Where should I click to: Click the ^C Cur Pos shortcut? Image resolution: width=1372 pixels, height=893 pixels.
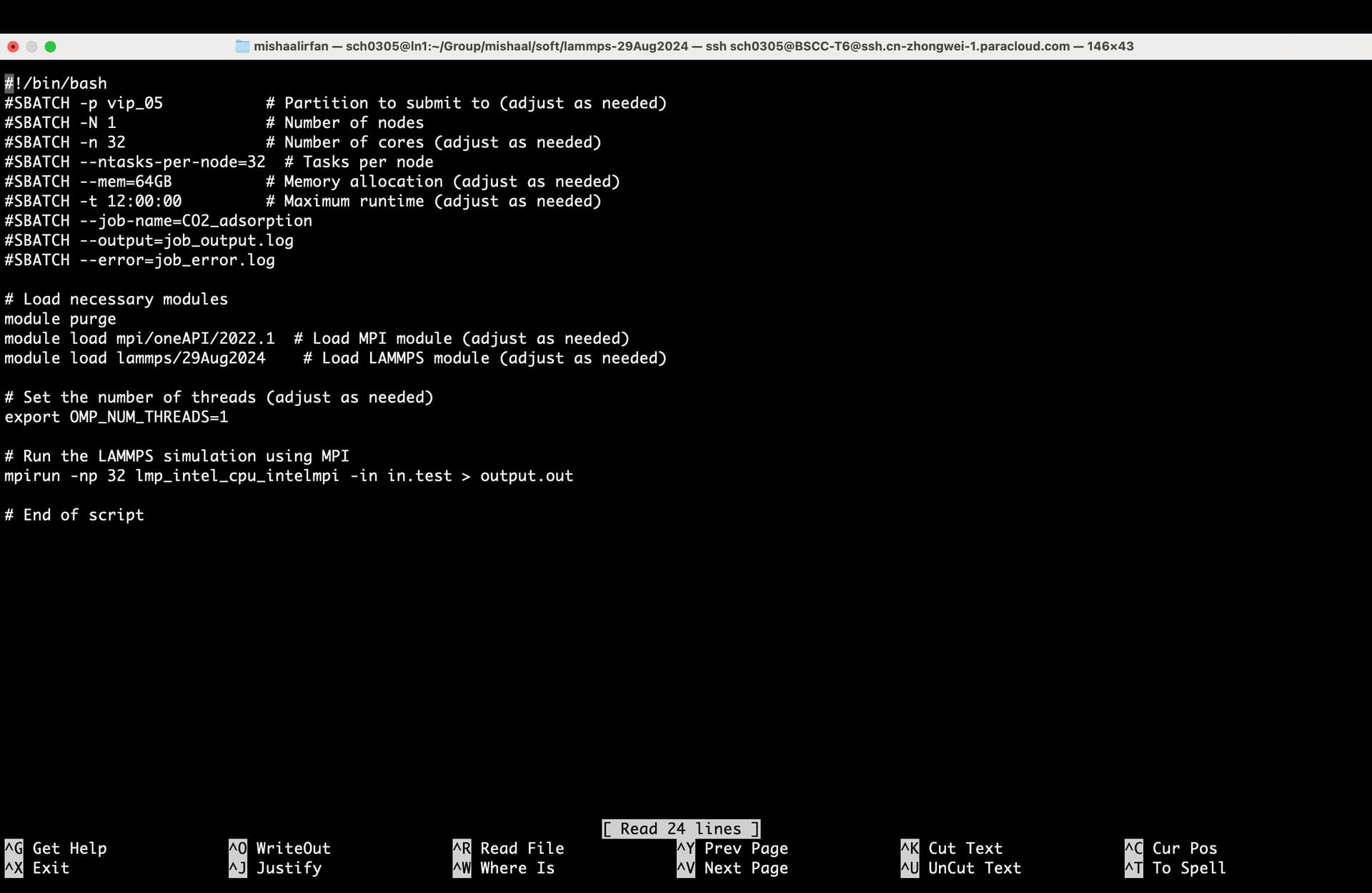[x=1170, y=848]
